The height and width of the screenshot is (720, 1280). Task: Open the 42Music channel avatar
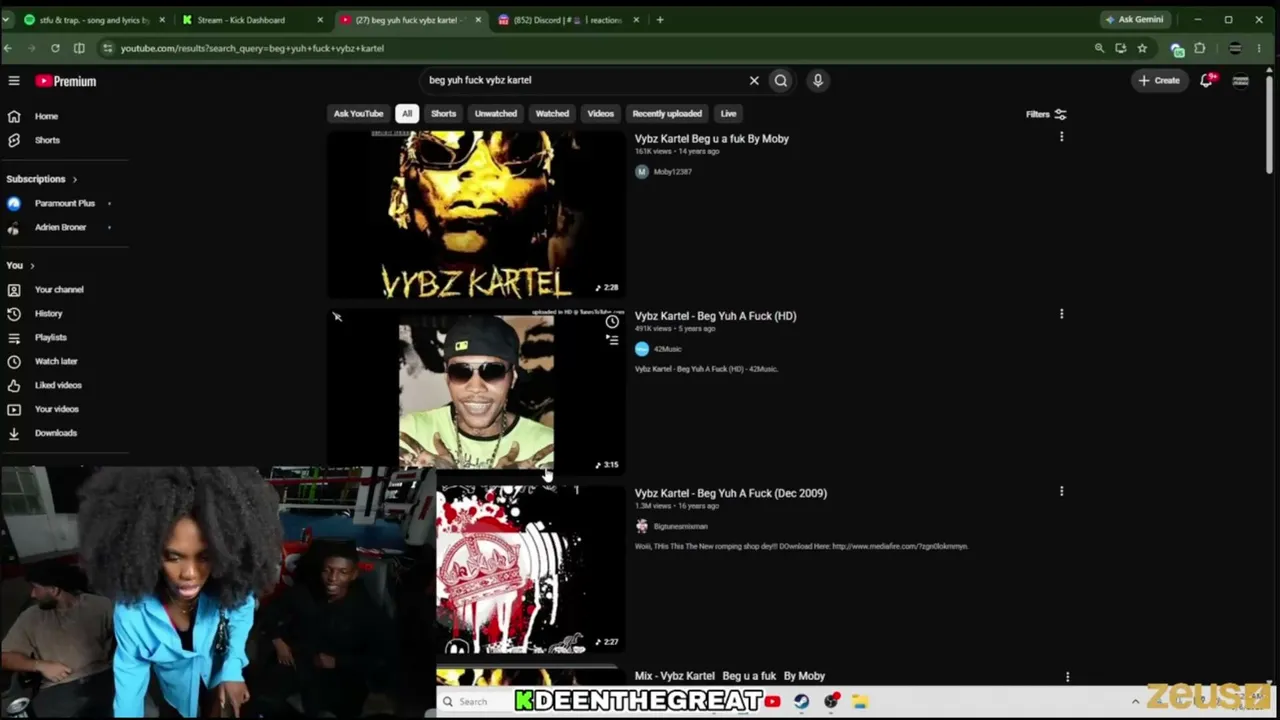(642, 349)
